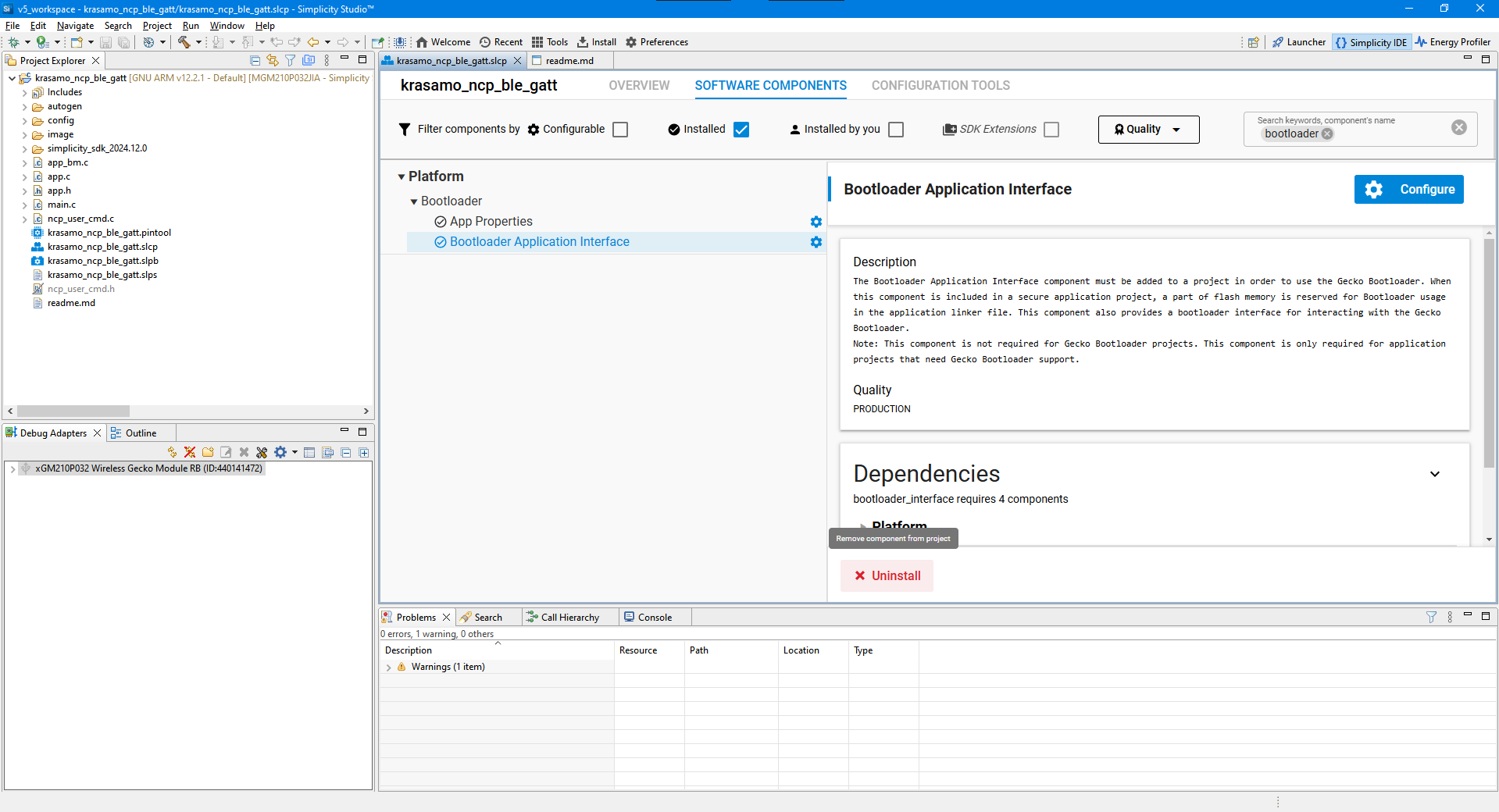The image size is (1499, 812).
Task: Click the Welcome home icon
Action: [x=422, y=42]
